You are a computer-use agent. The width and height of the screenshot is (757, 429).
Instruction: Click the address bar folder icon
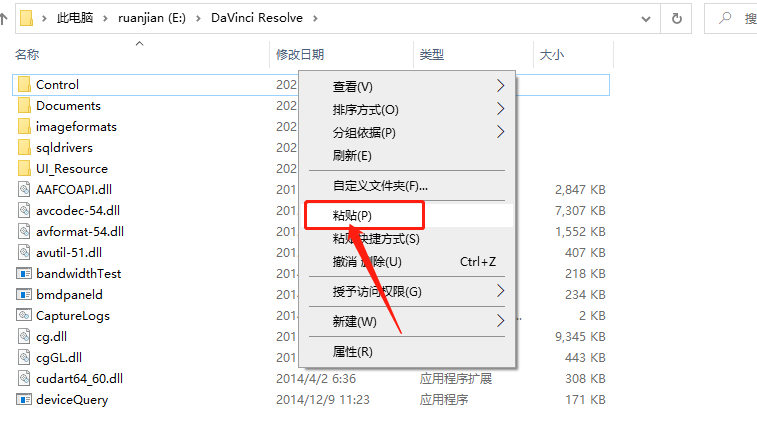27,18
